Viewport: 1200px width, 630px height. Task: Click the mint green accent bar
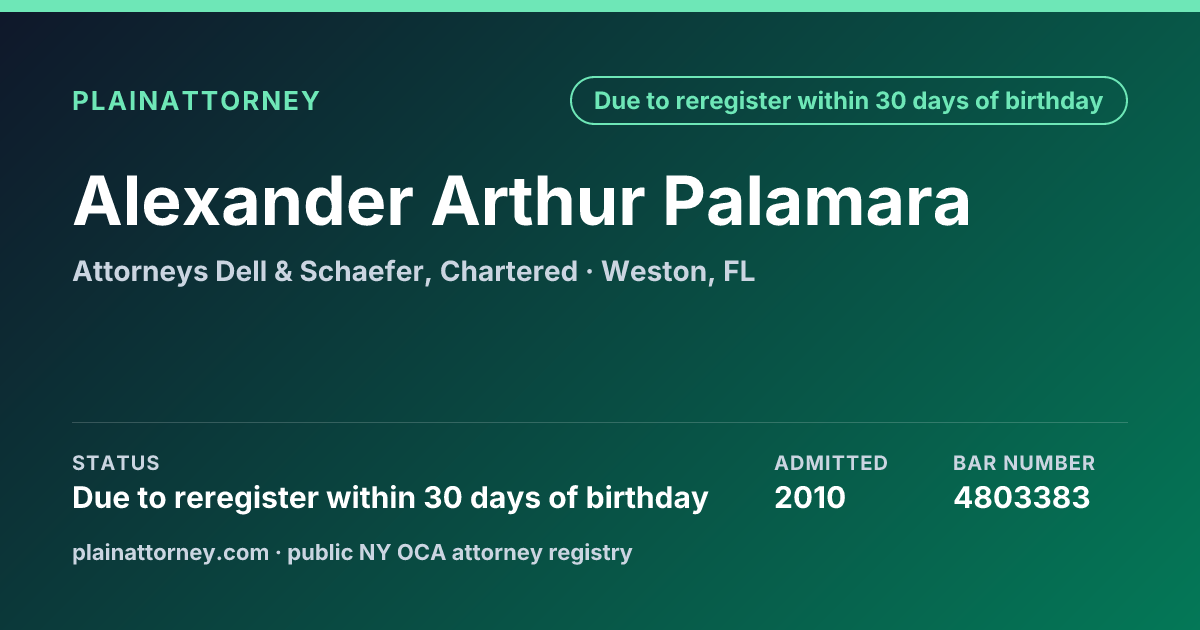pos(600,5)
